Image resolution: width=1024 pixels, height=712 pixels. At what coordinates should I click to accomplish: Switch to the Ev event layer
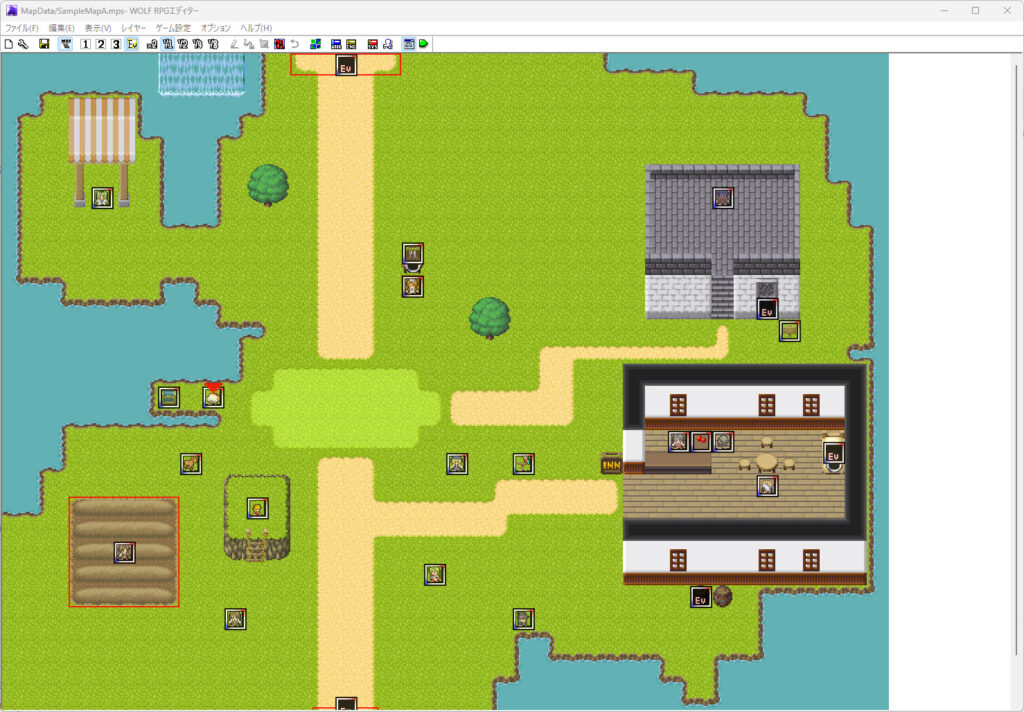[132, 44]
